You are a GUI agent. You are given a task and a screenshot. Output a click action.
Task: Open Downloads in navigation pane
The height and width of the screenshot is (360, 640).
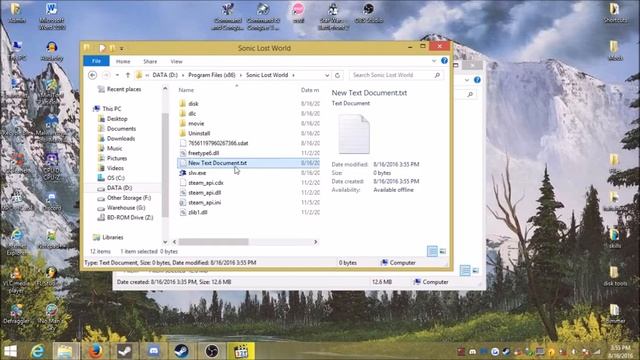pyautogui.click(x=116, y=138)
